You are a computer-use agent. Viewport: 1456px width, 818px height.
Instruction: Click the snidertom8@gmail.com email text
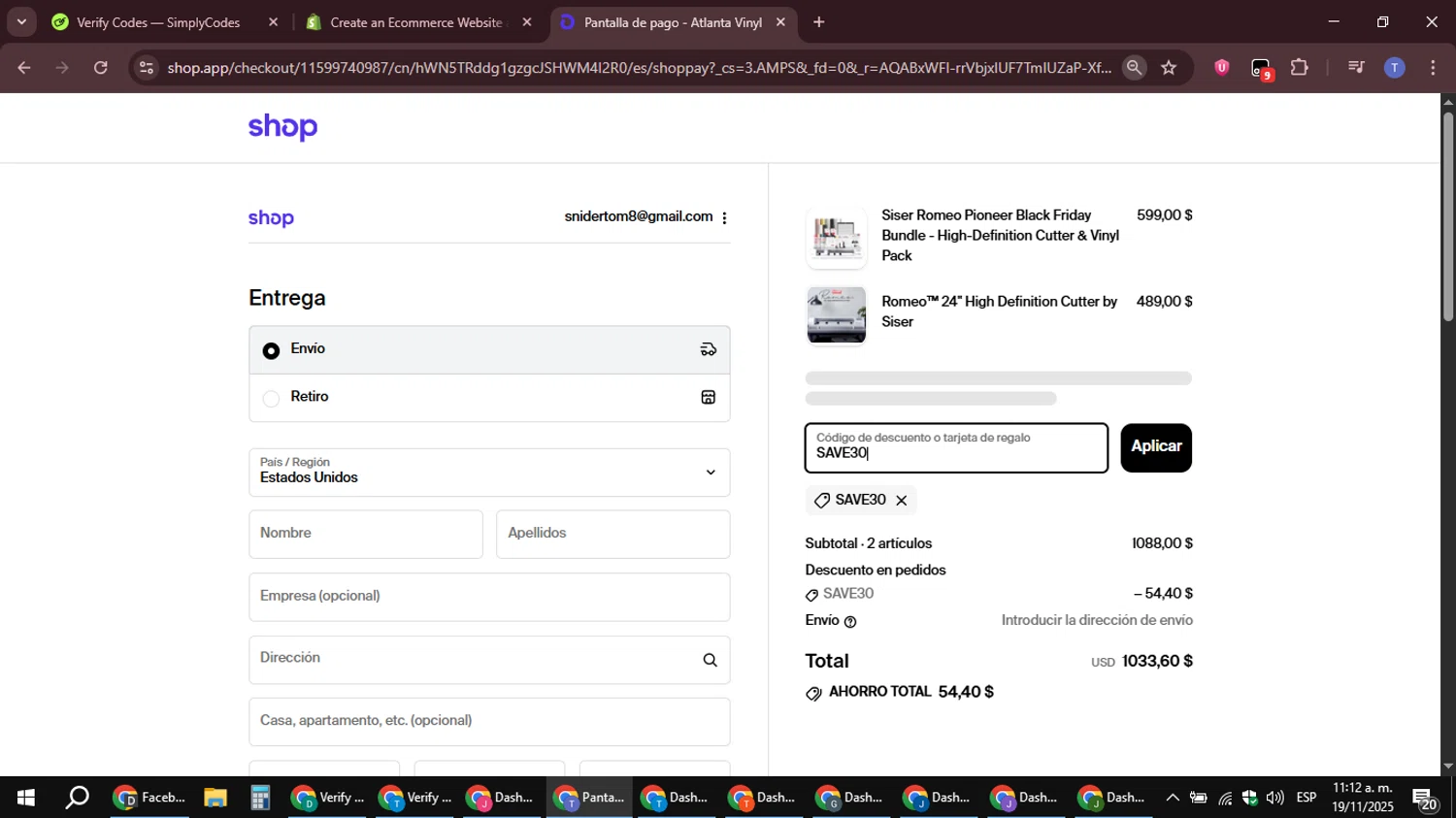point(639,216)
